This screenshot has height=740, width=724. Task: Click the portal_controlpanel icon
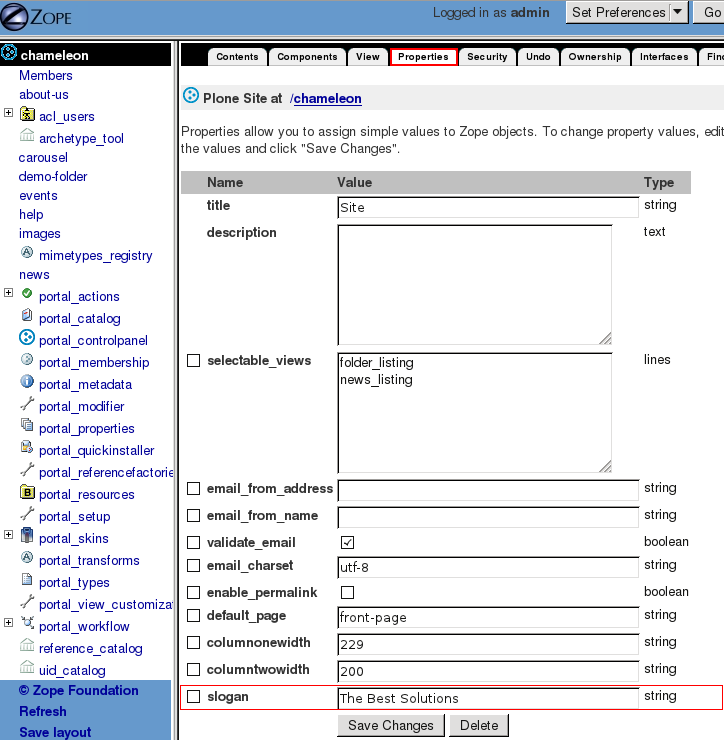pos(27,337)
